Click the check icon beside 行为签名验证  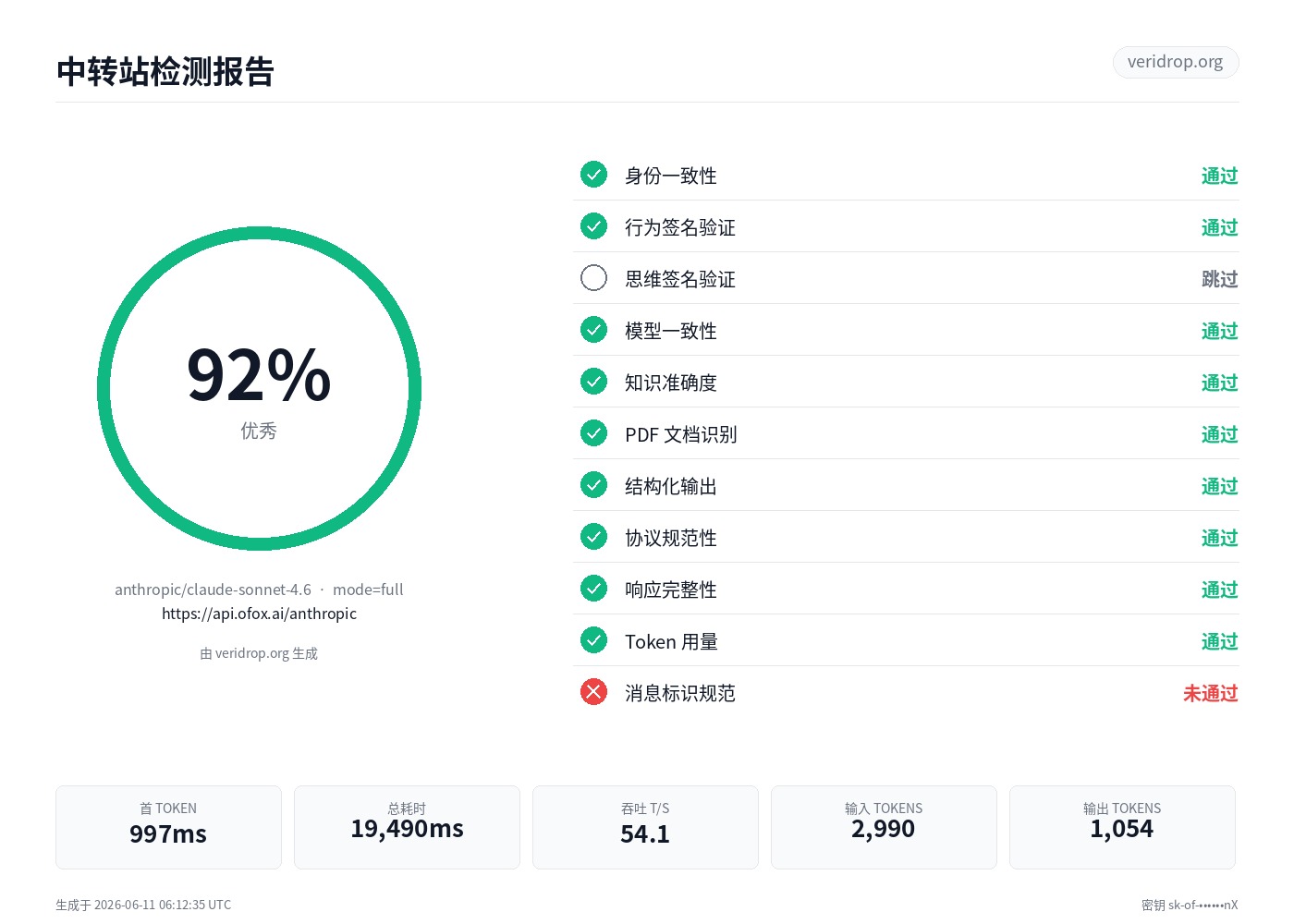point(593,226)
